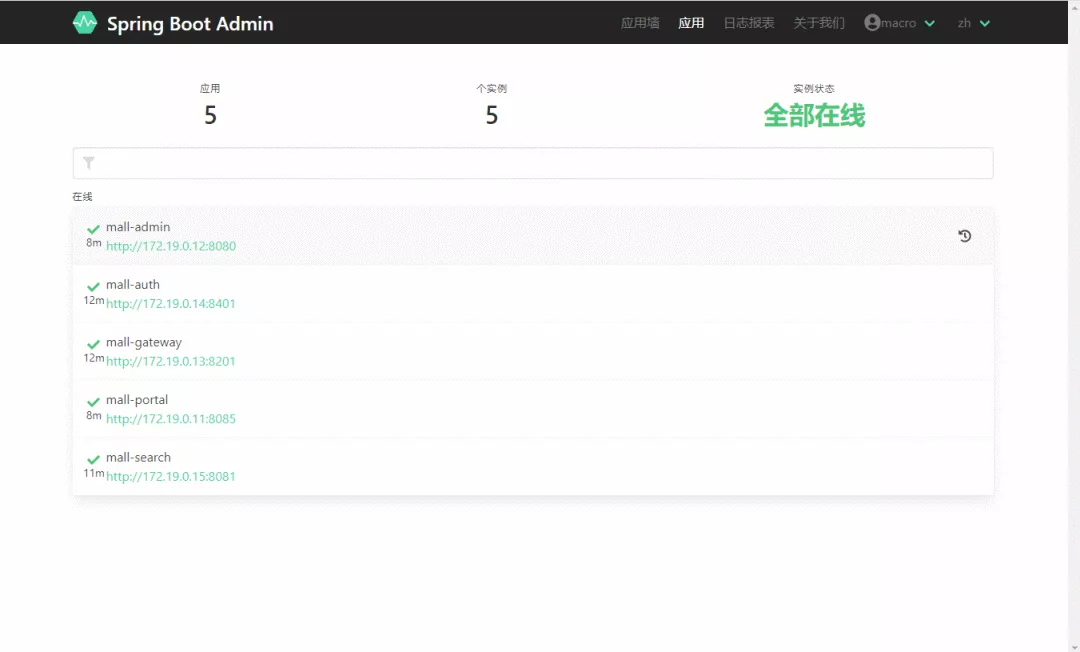Click the green check status of mall-gateway
Screen dimensions: 1080x652
click(x=94, y=344)
